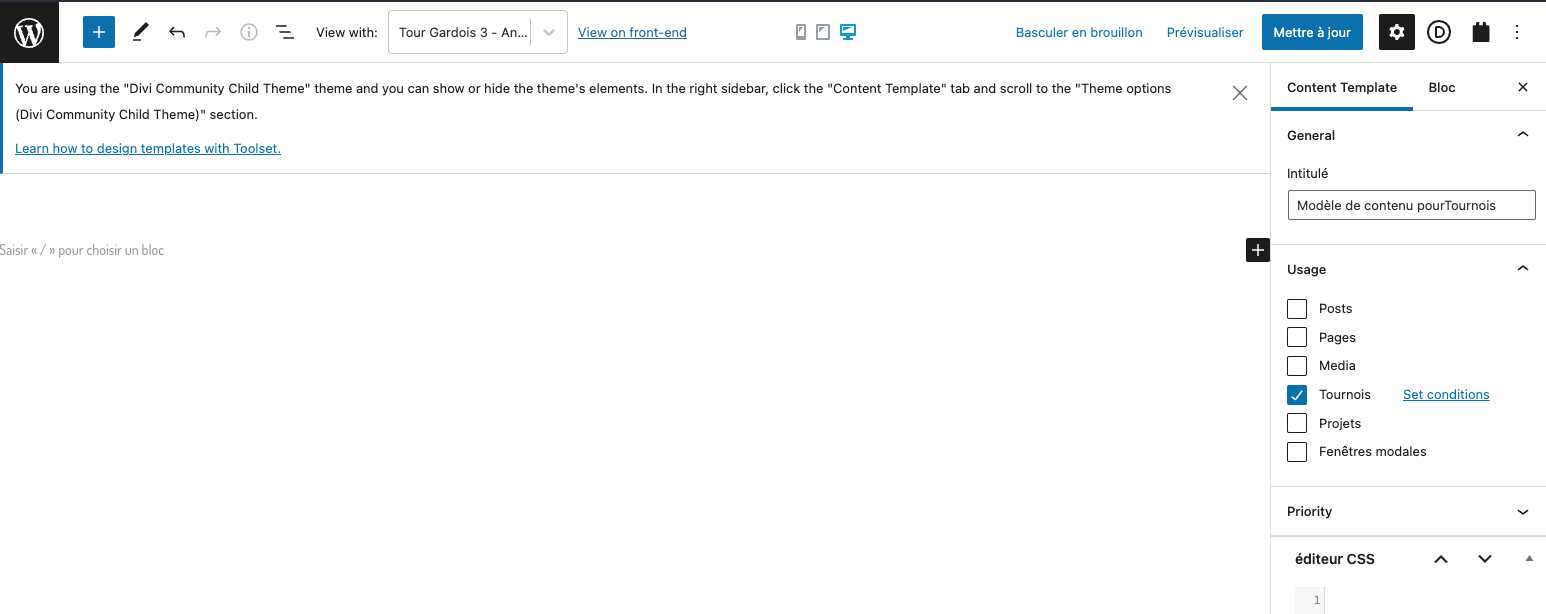Open Learn how to design templates link

point(148,148)
